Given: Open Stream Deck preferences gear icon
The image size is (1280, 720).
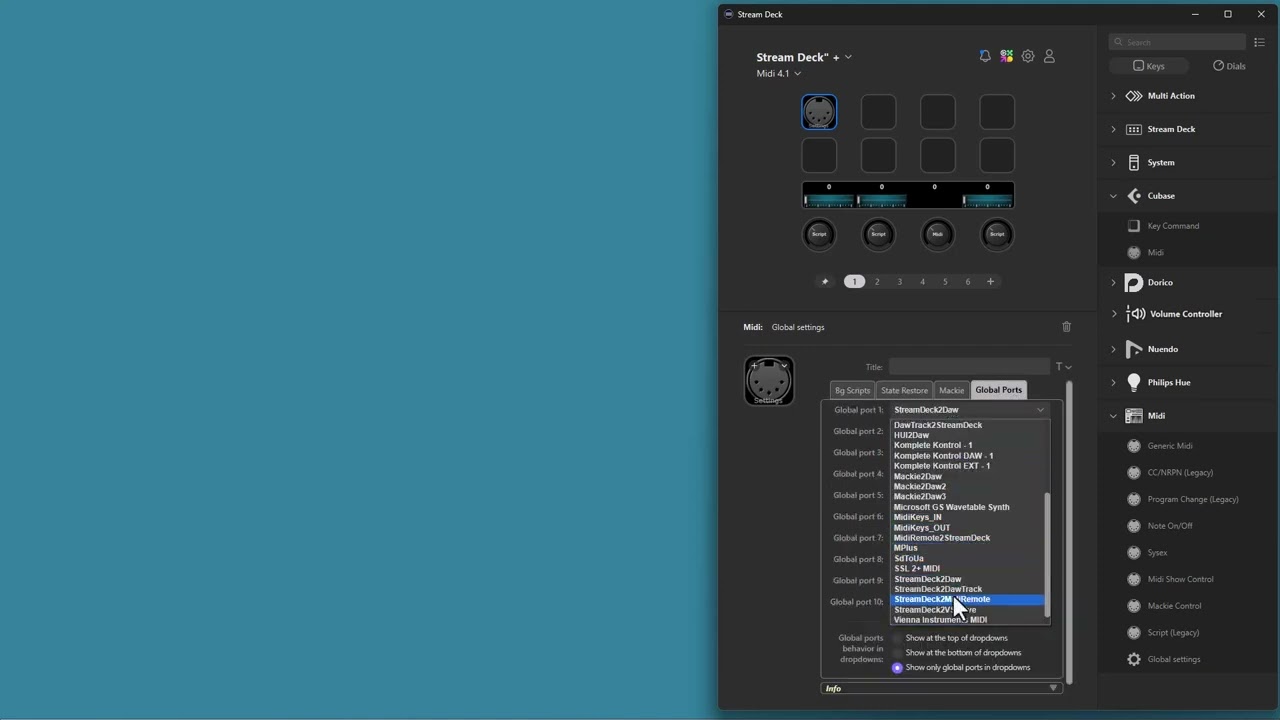Looking at the screenshot, I should (x=1028, y=57).
